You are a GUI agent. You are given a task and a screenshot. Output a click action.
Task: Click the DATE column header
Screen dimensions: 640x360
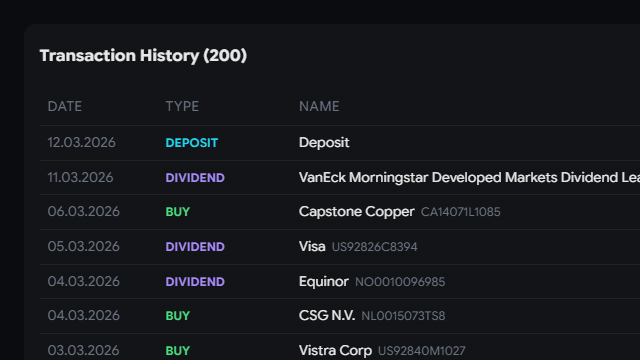click(64, 106)
